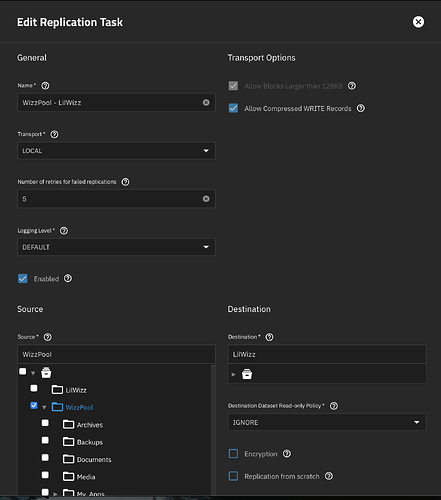Viewport: 441px width, 500px height.
Task: Select the LilWizz source checkbox
Action: click(x=34, y=388)
